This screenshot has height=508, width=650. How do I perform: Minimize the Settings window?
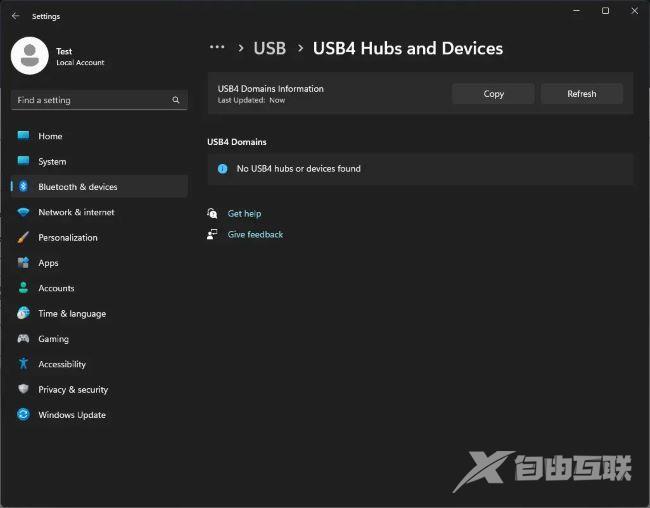576,11
